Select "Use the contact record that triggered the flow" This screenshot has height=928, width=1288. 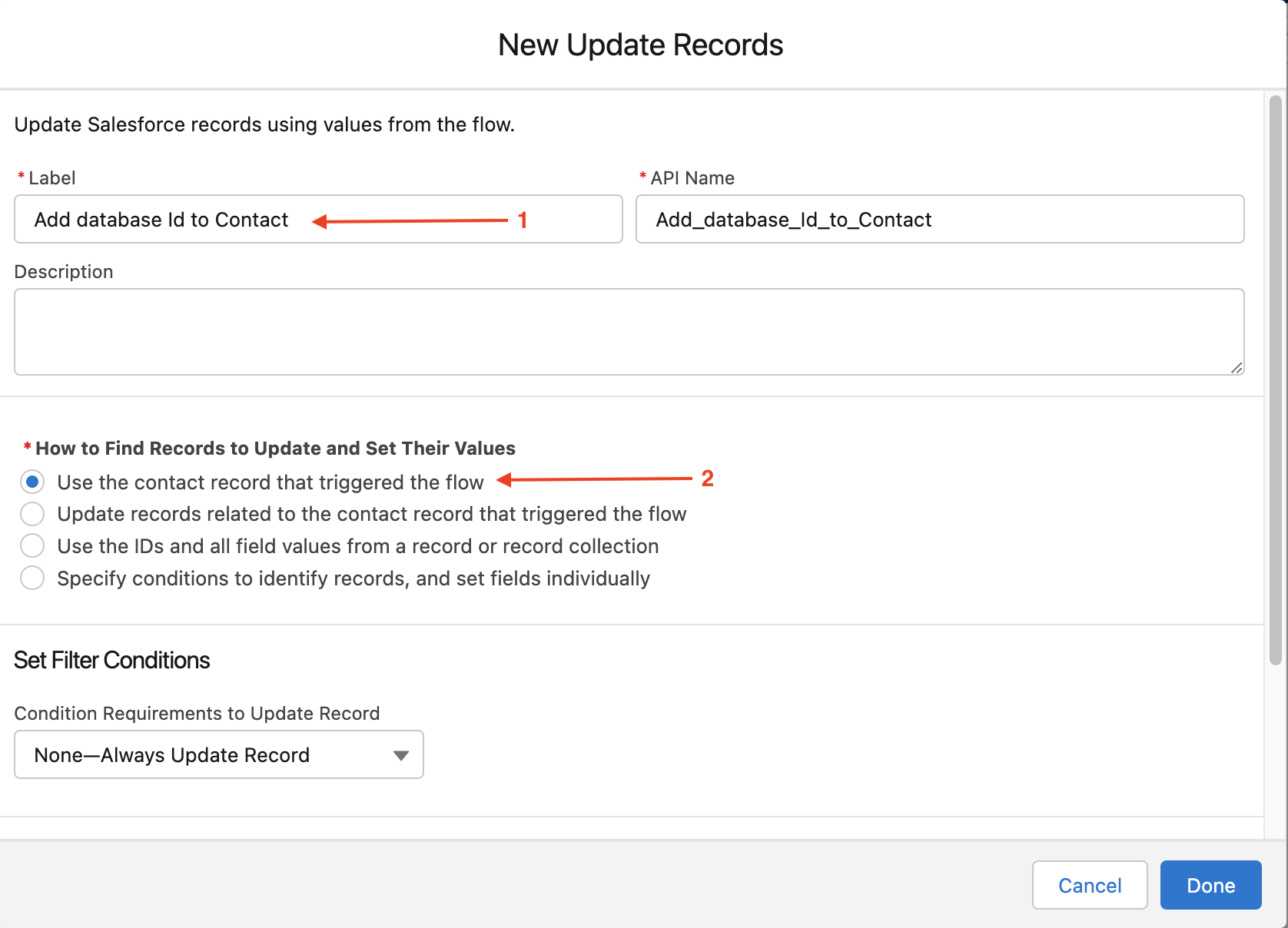click(32, 482)
